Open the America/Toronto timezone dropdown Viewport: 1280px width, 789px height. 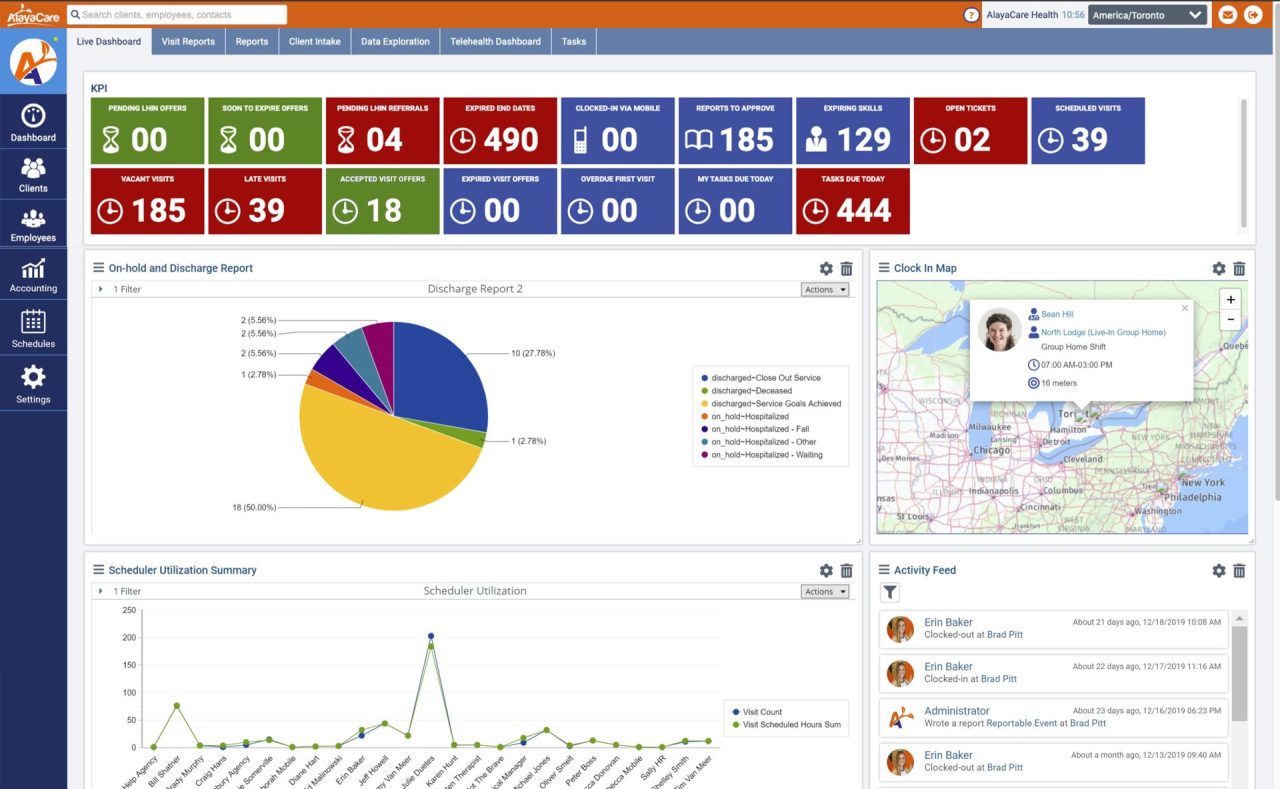[x=1147, y=15]
